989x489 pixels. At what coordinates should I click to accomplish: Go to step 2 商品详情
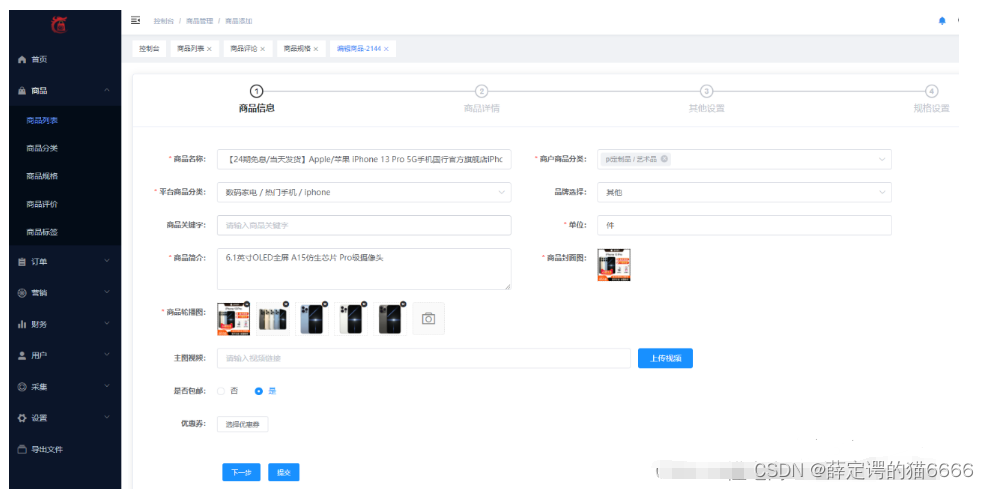(x=481, y=100)
